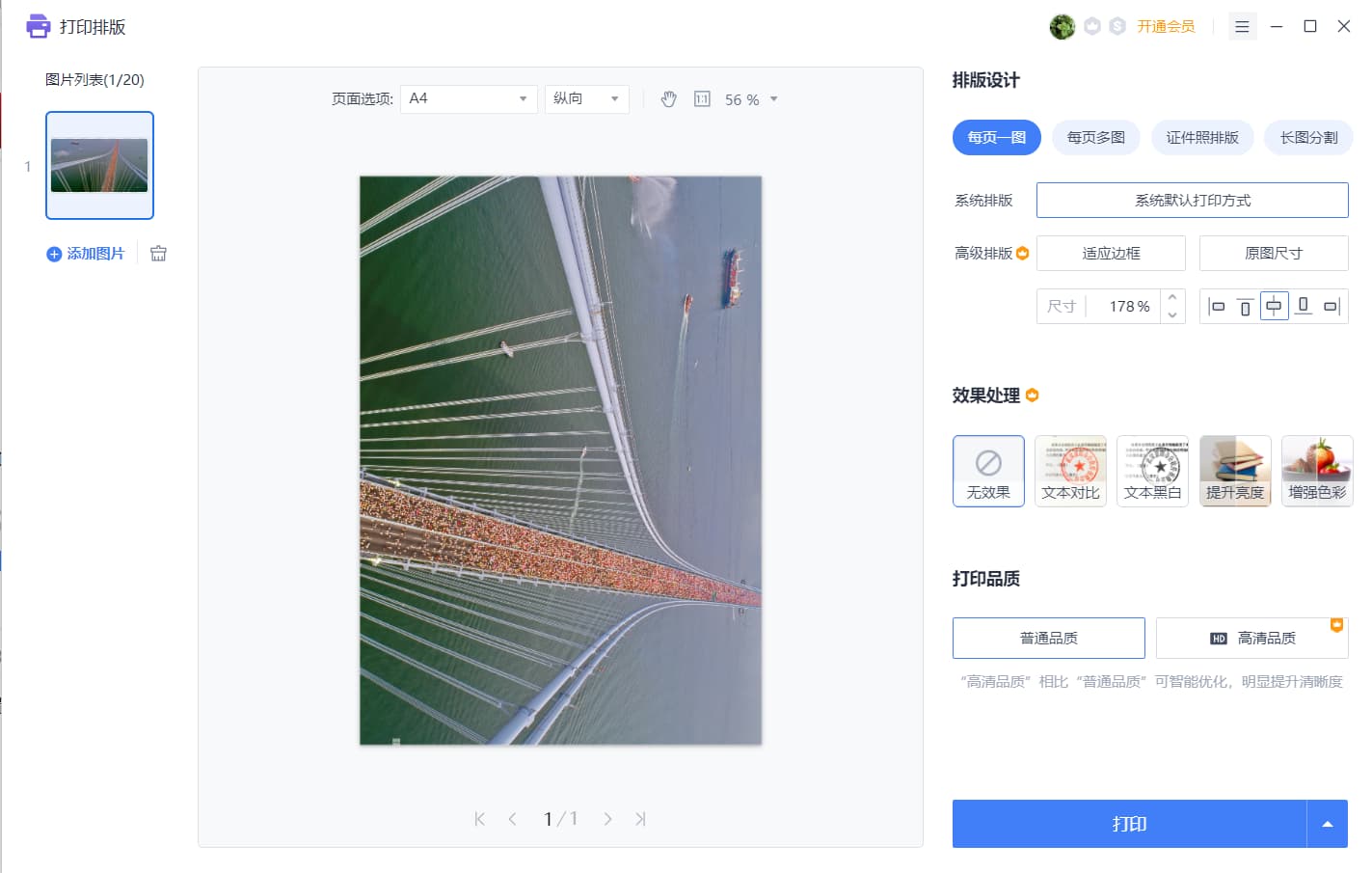Align image to left edge
This screenshot has width=1372, height=873.
tap(1217, 307)
